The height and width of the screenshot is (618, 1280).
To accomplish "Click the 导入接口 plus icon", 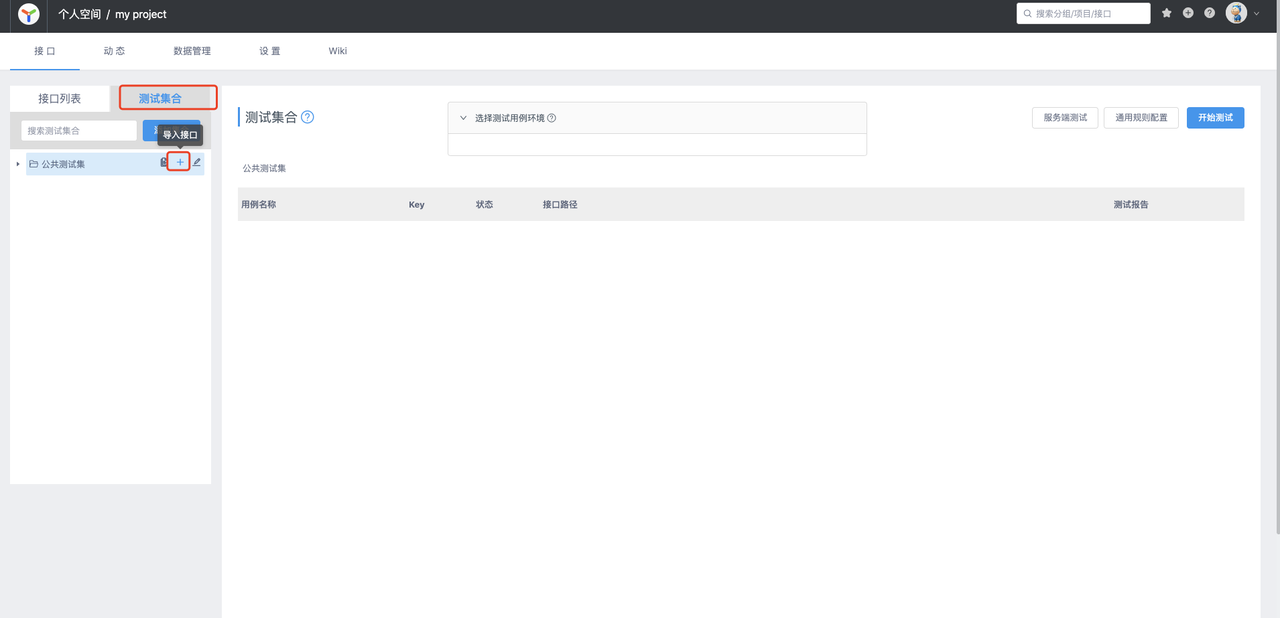I will point(180,162).
